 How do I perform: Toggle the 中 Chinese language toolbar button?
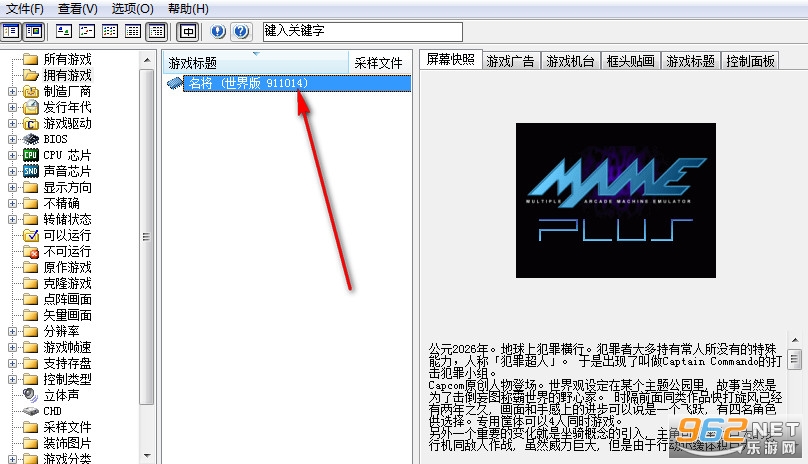tap(188, 32)
